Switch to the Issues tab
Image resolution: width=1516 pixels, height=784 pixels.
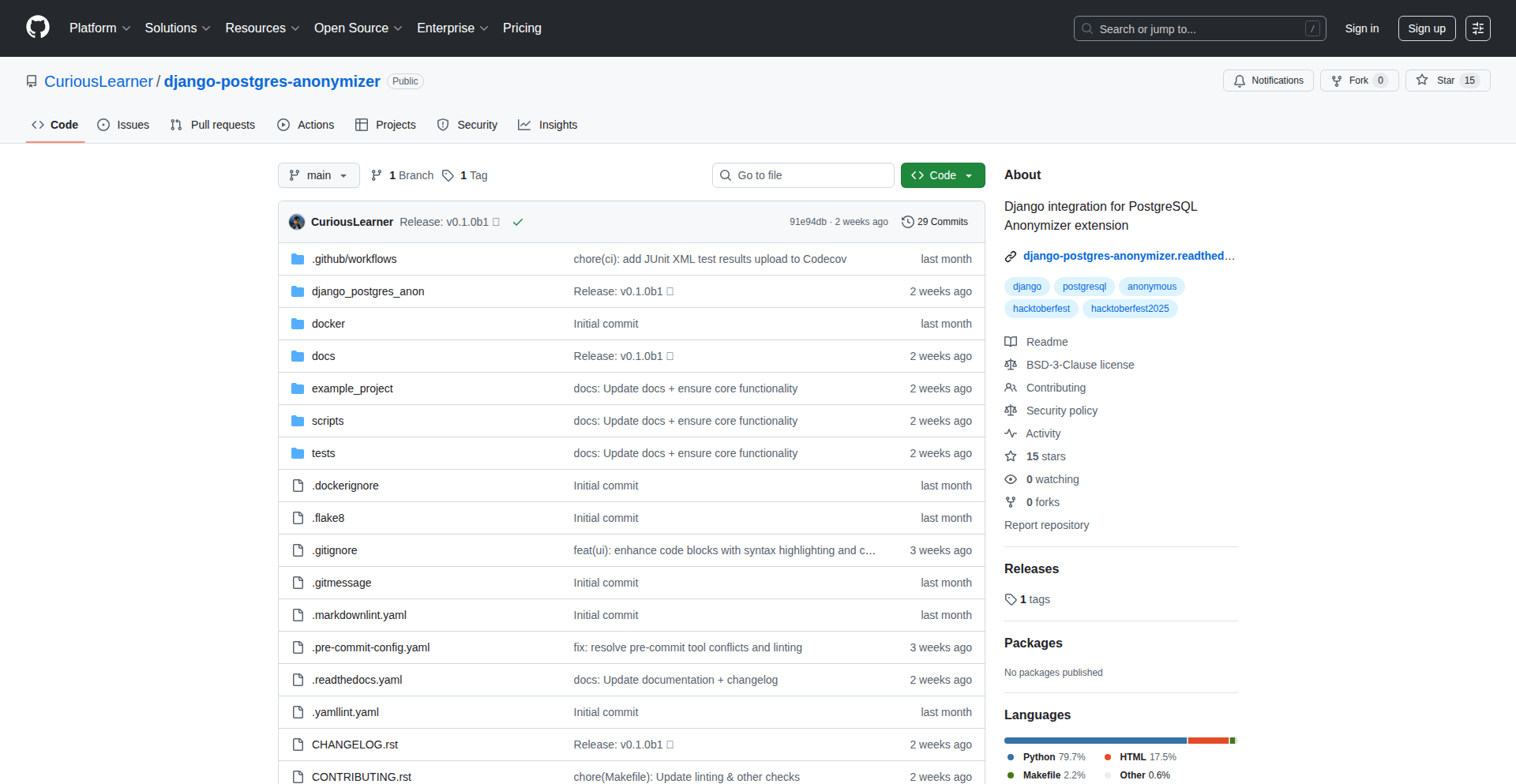pyautogui.click(x=123, y=125)
